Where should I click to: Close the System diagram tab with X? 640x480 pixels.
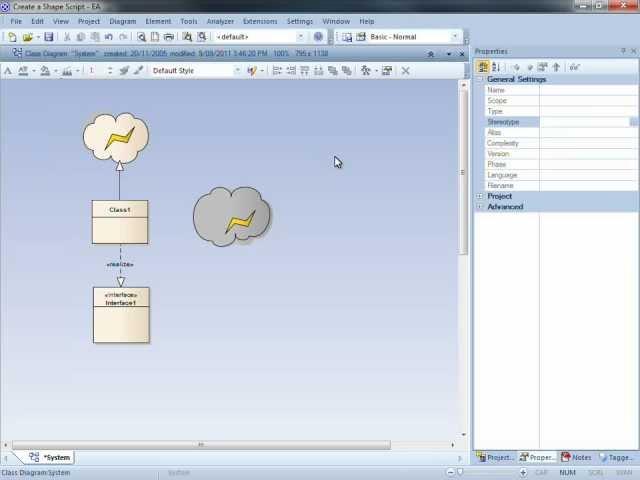pos(462,54)
